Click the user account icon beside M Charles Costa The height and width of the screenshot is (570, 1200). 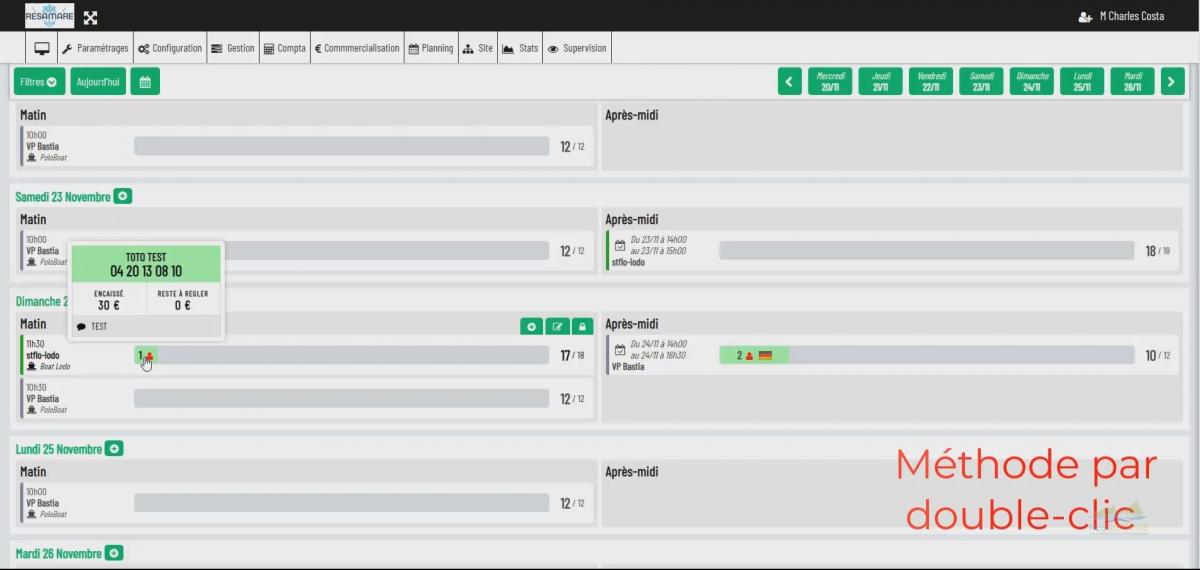pos(1085,17)
